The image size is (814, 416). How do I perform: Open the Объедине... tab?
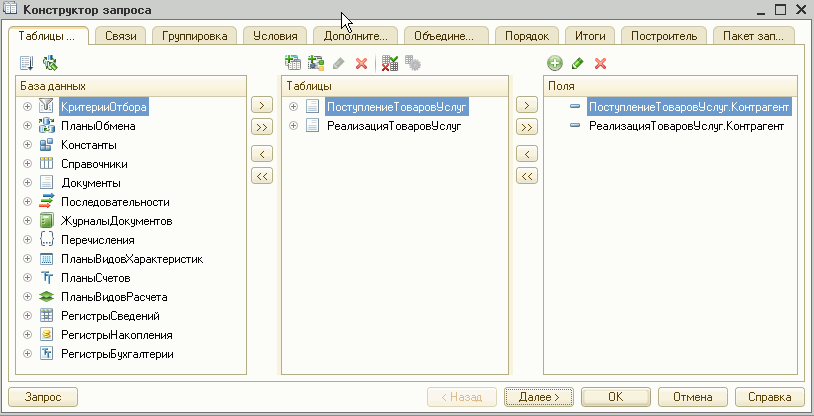[446, 36]
